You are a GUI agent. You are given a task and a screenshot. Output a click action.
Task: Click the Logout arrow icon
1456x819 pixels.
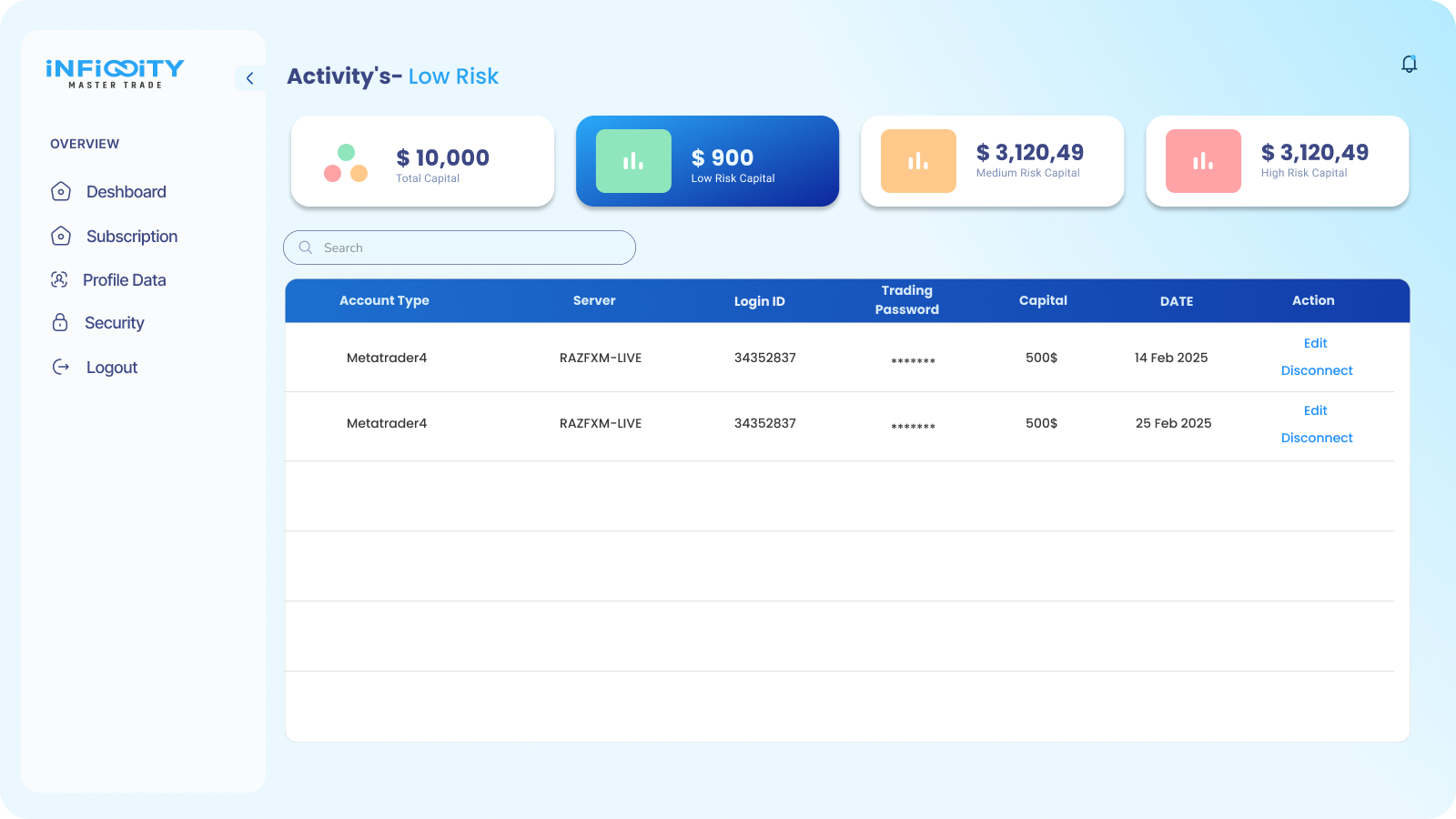(61, 367)
